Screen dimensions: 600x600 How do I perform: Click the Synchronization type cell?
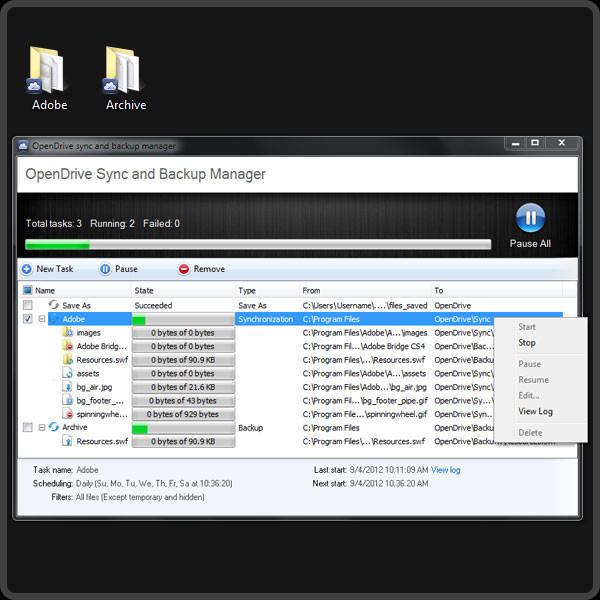[266, 319]
